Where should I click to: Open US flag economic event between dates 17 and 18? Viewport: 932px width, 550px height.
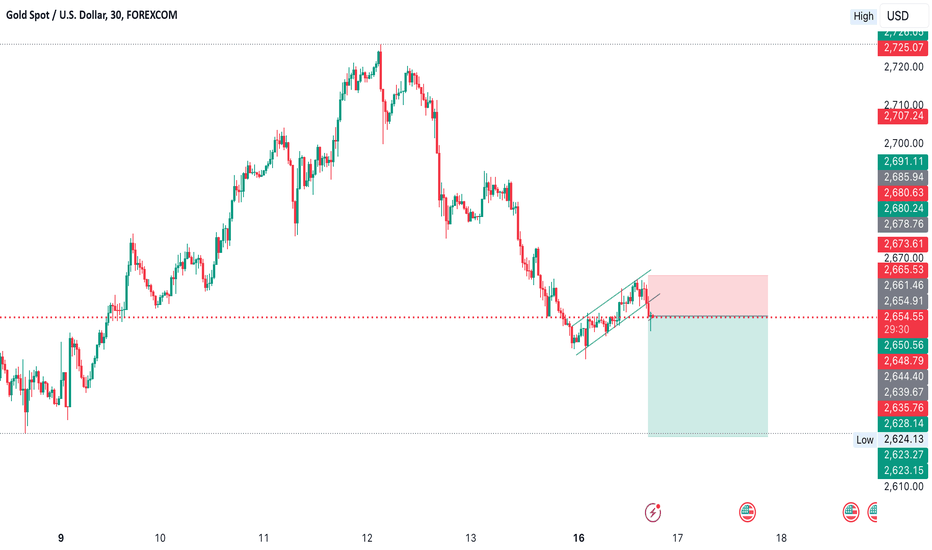point(747,512)
